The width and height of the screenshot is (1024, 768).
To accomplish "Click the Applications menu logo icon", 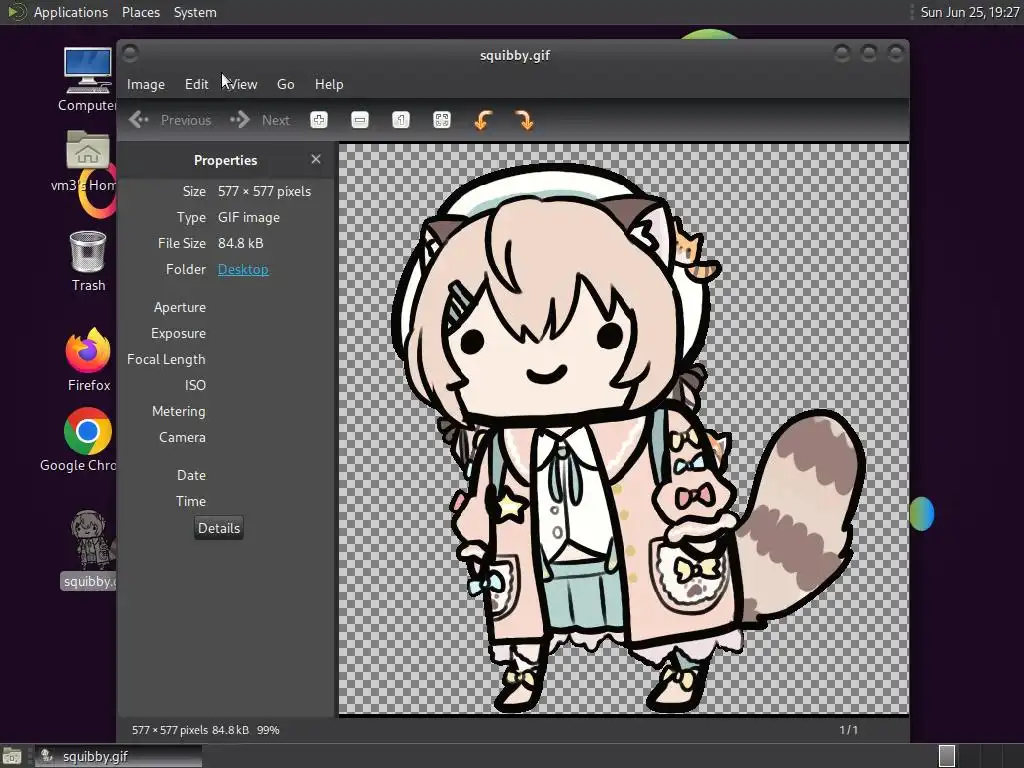I will [16, 12].
